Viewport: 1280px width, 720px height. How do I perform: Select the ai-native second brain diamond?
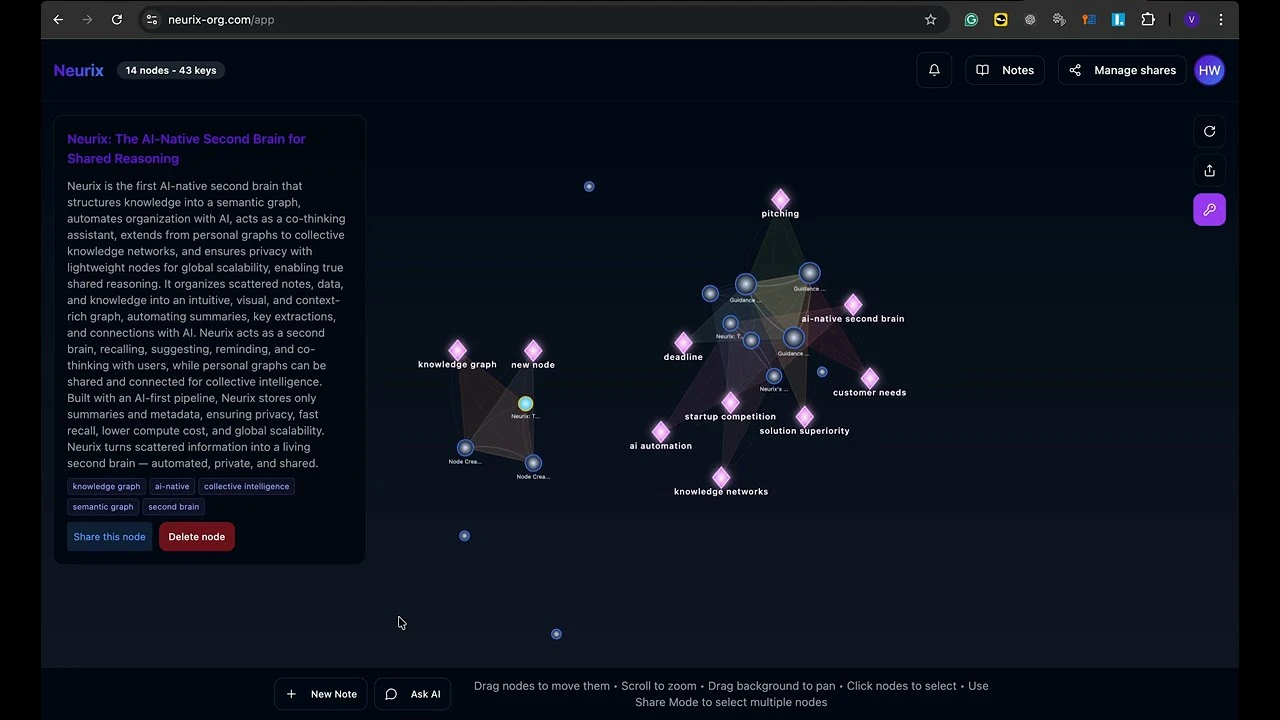pos(853,304)
